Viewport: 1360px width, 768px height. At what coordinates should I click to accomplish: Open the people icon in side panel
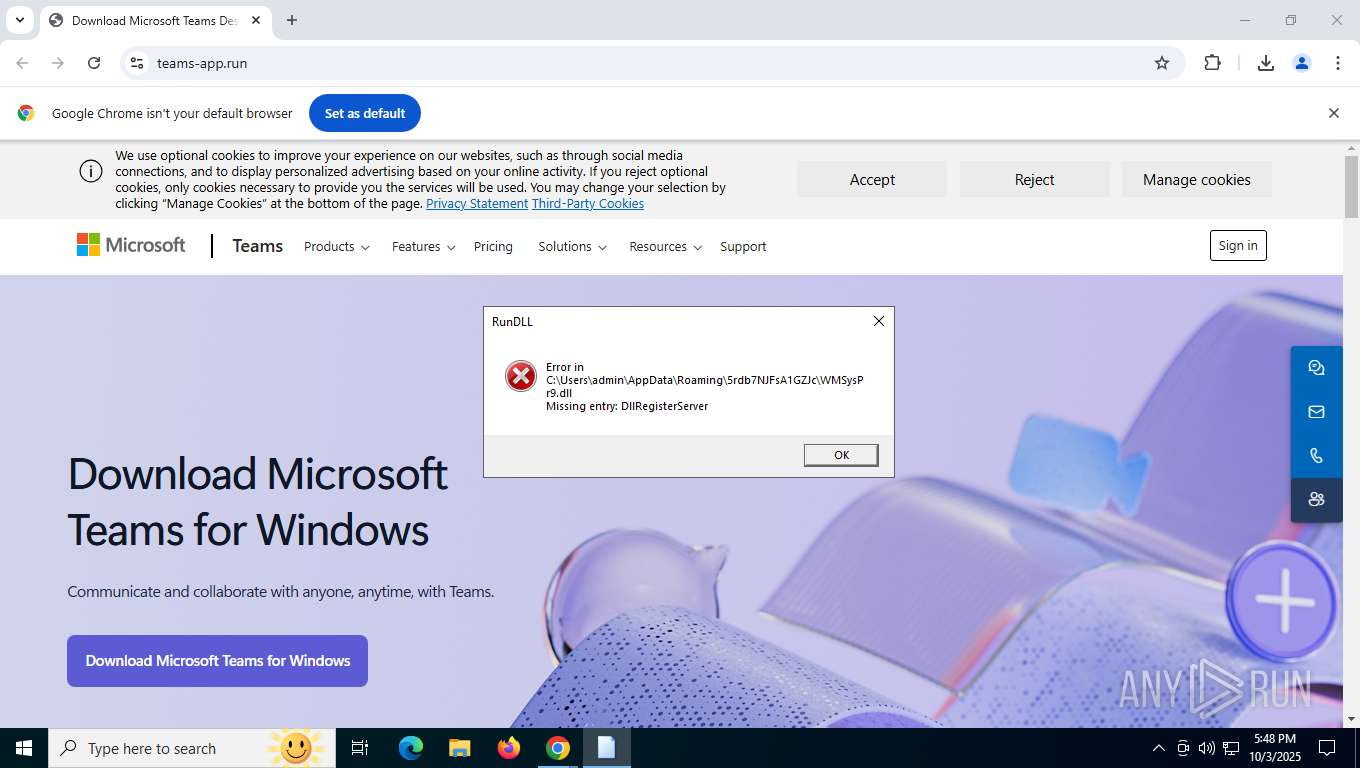tap(1316, 499)
